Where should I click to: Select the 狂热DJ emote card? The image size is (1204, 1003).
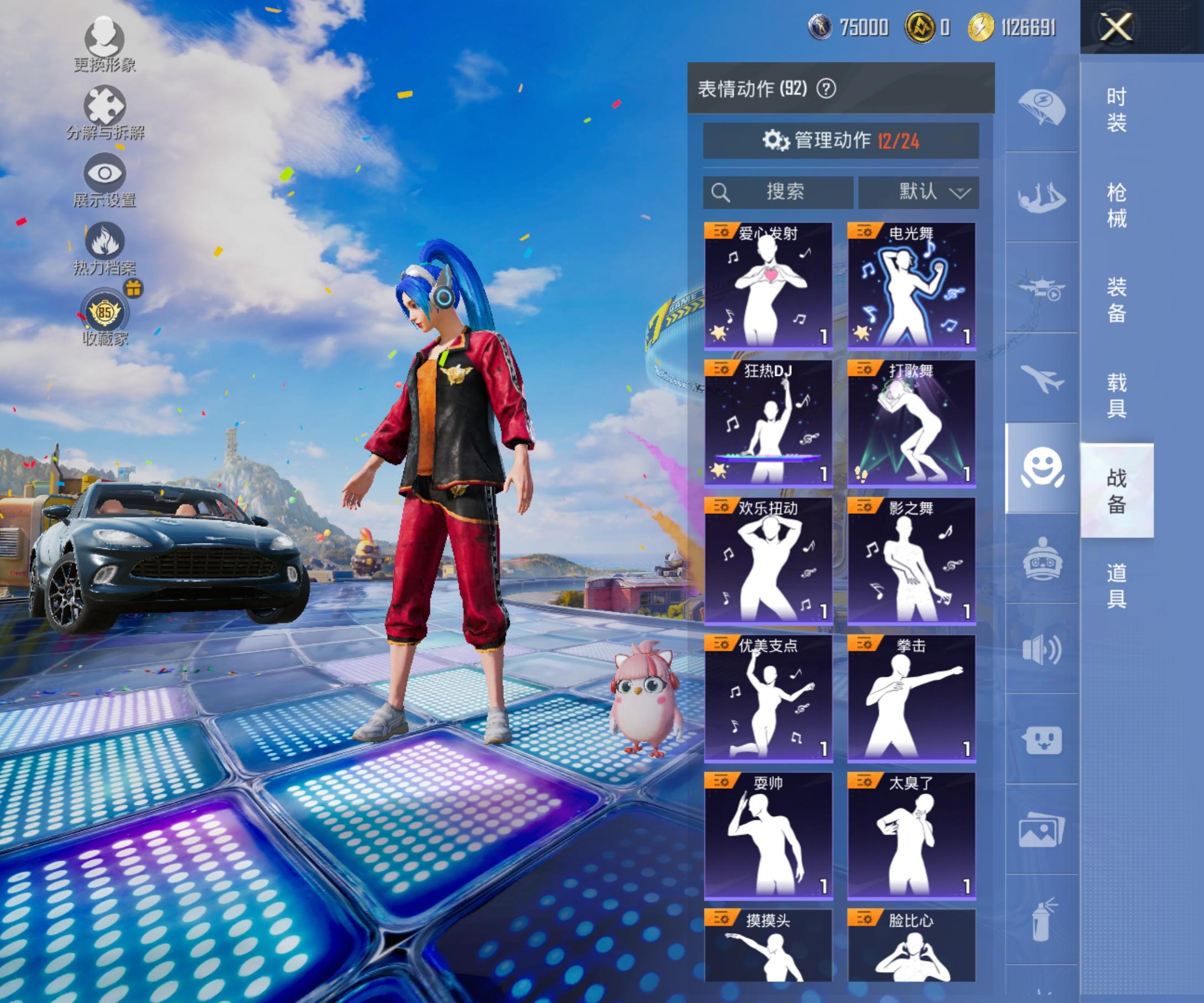[768, 423]
